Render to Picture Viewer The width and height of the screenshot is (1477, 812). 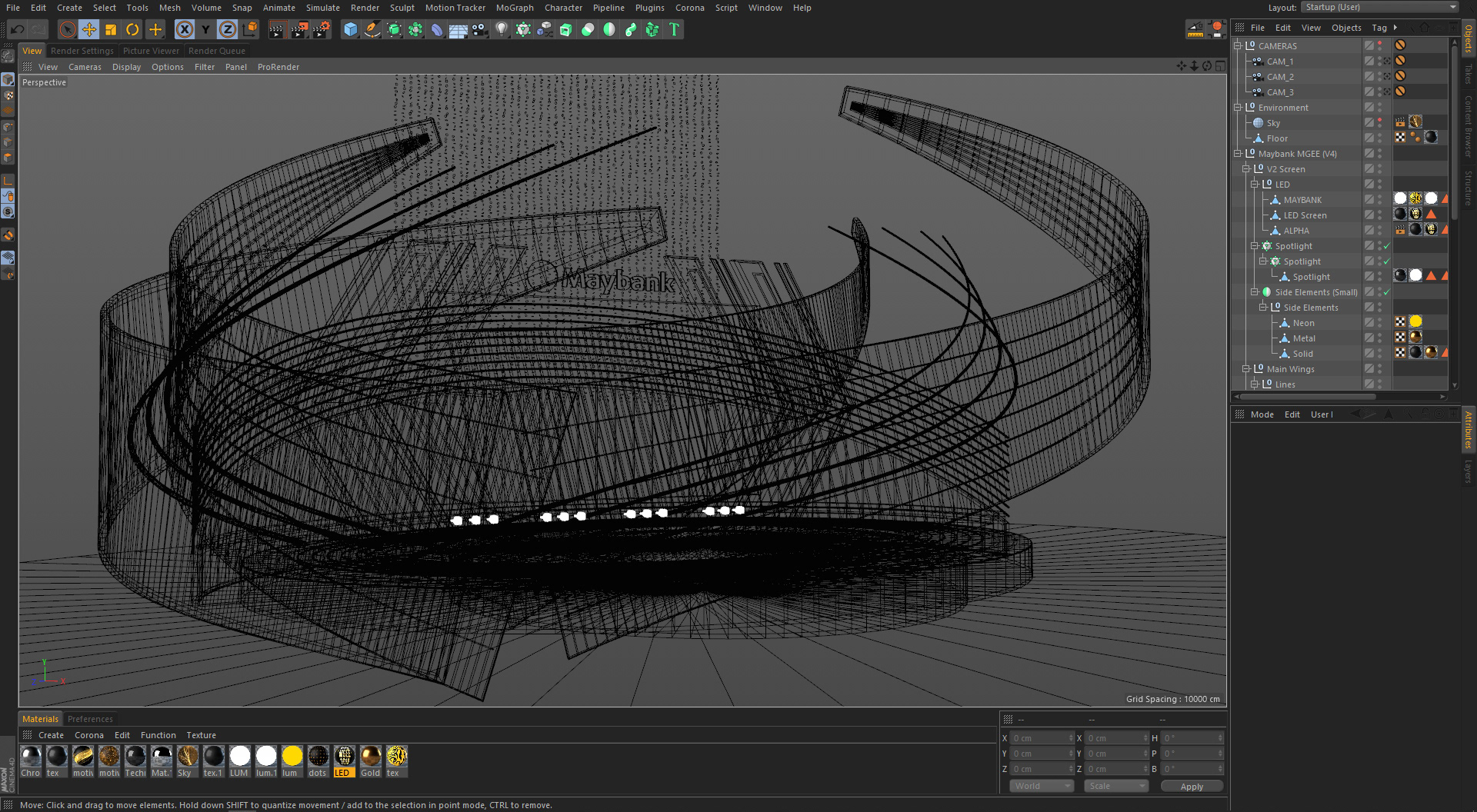tap(299, 29)
